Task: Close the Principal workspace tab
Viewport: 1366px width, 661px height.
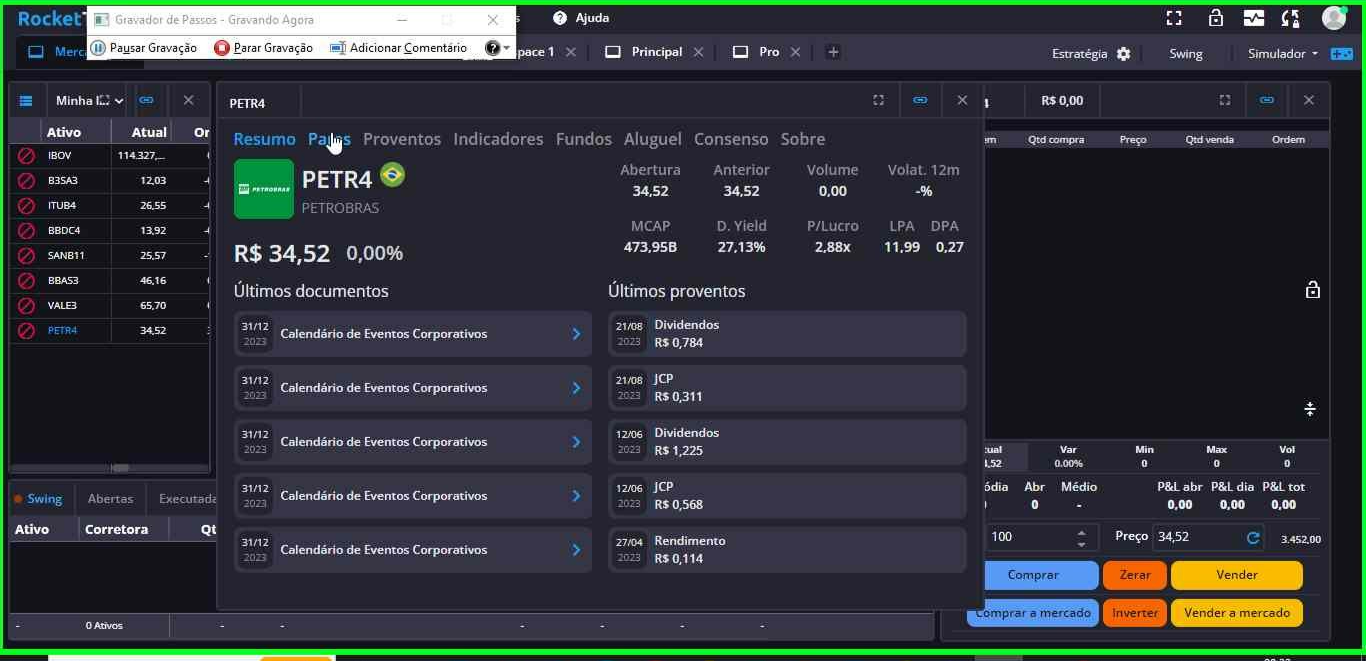Action: pyautogui.click(x=698, y=52)
